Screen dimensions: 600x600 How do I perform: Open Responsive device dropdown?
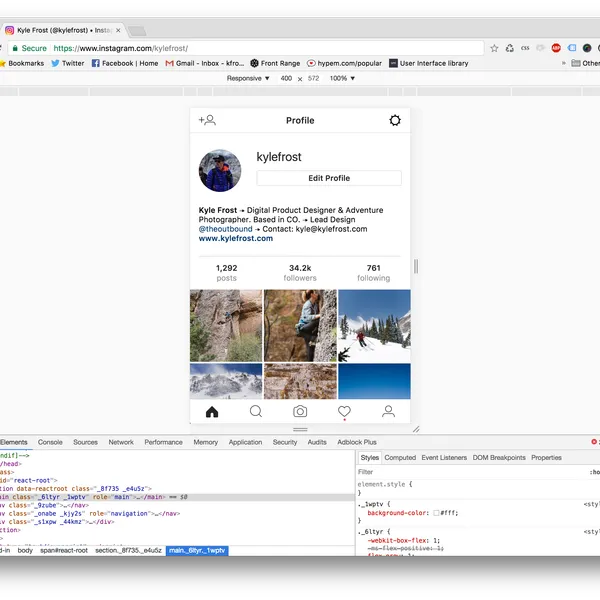pyautogui.click(x=248, y=78)
